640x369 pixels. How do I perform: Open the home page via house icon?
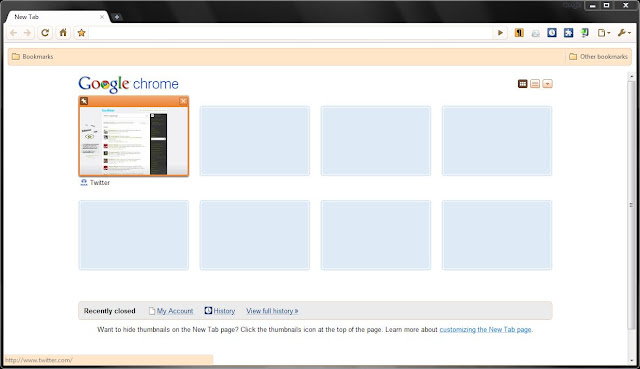(63, 33)
